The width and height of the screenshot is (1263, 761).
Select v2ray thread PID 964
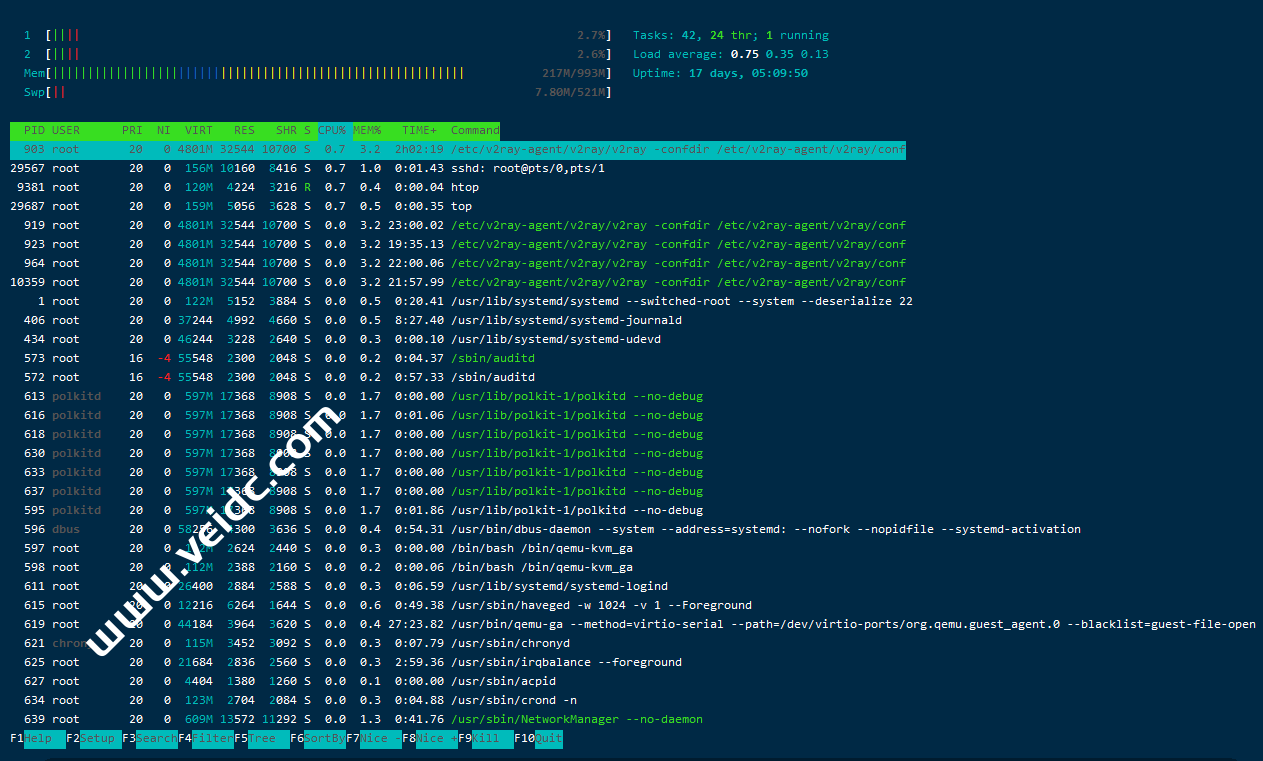(x=458, y=263)
